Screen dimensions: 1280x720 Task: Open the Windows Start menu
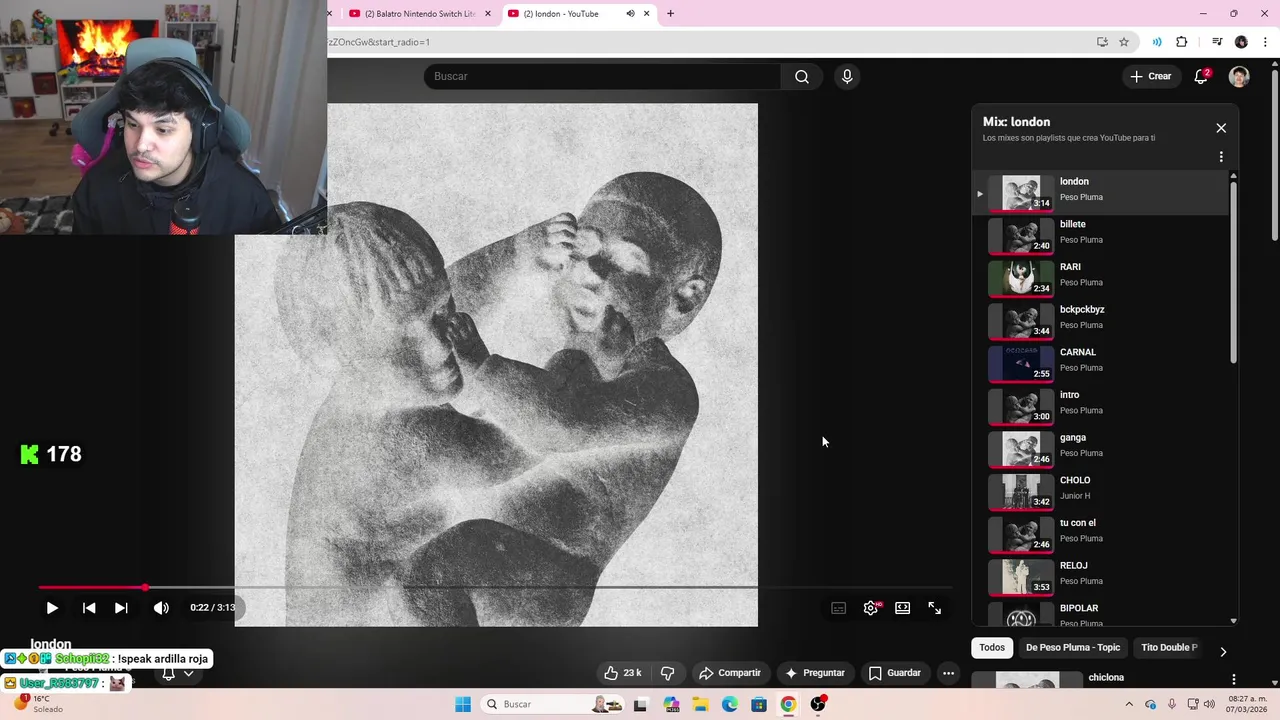coord(462,704)
